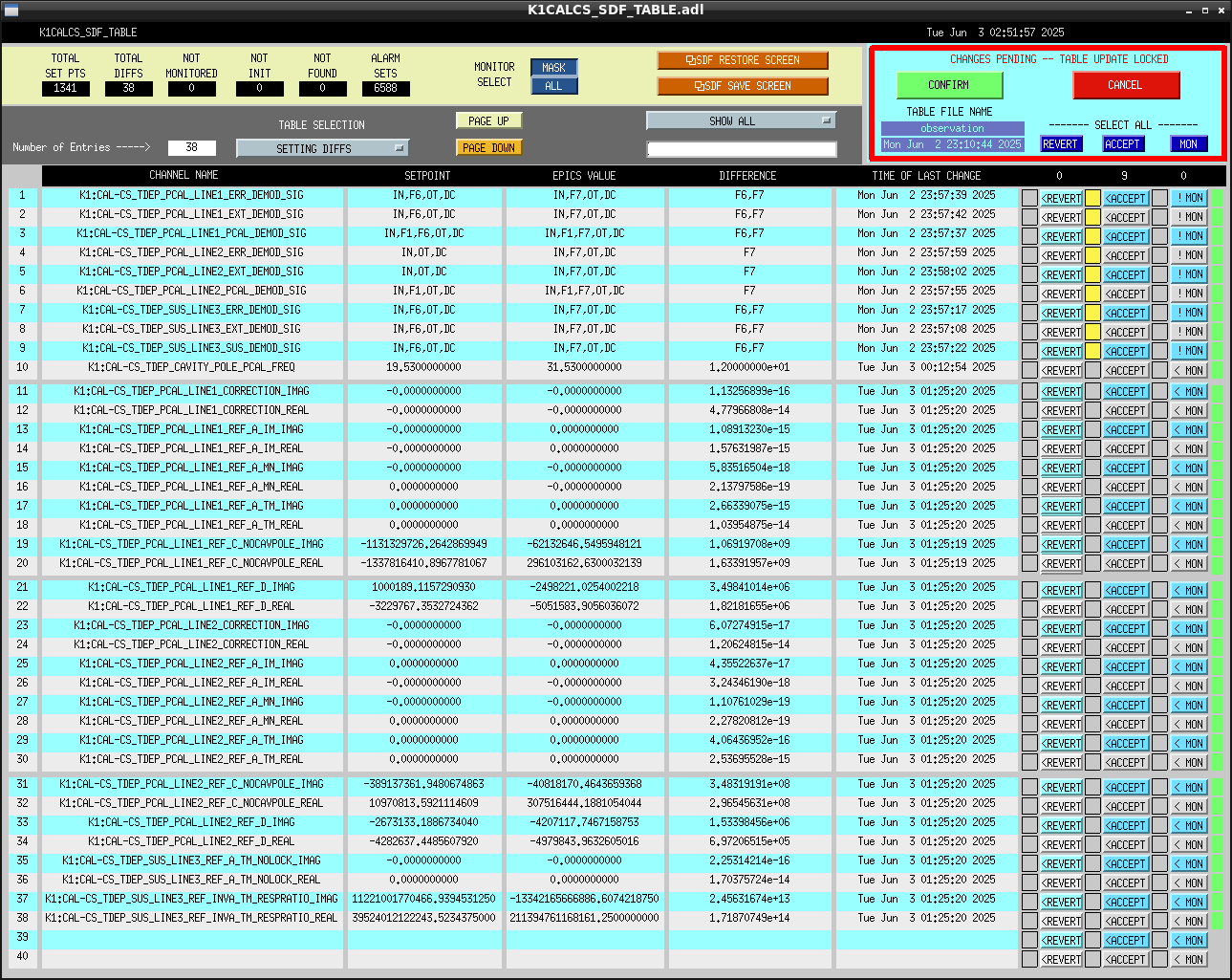This screenshot has height=980, width=1232.
Task: Click yellow accept indicator for row 5
Action: coord(1092,274)
